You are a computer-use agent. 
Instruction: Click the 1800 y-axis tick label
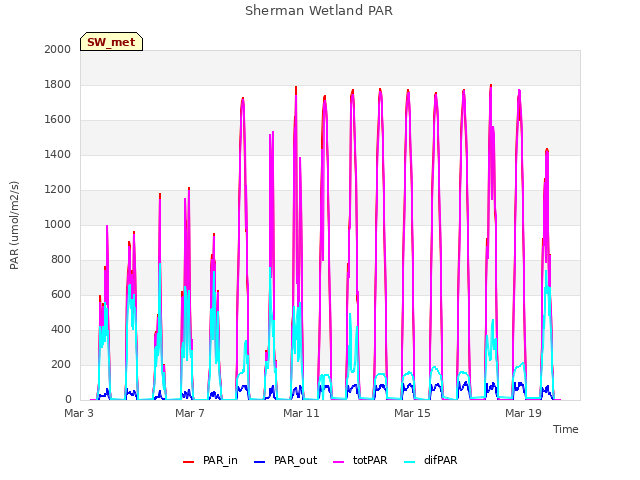click(x=58, y=84)
